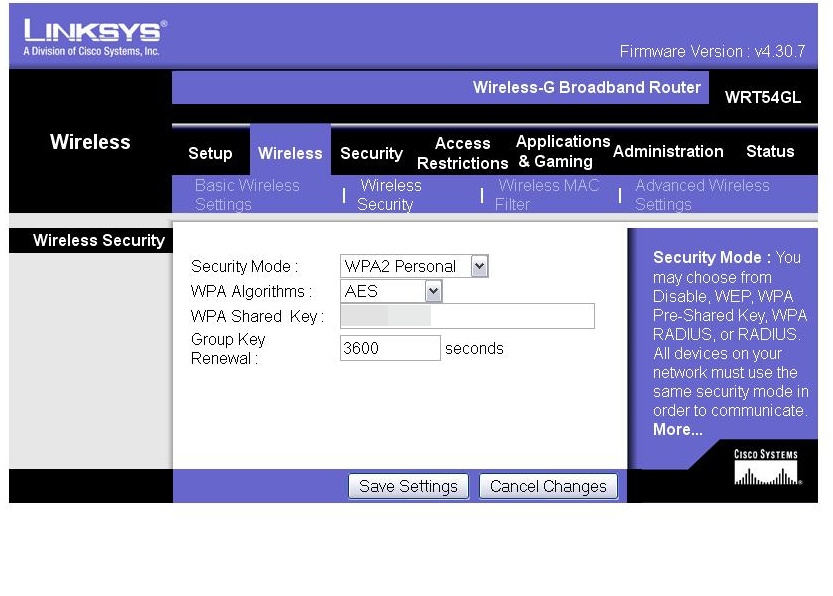
Task: Click the WPA Algorithms field label
Action: [251, 291]
